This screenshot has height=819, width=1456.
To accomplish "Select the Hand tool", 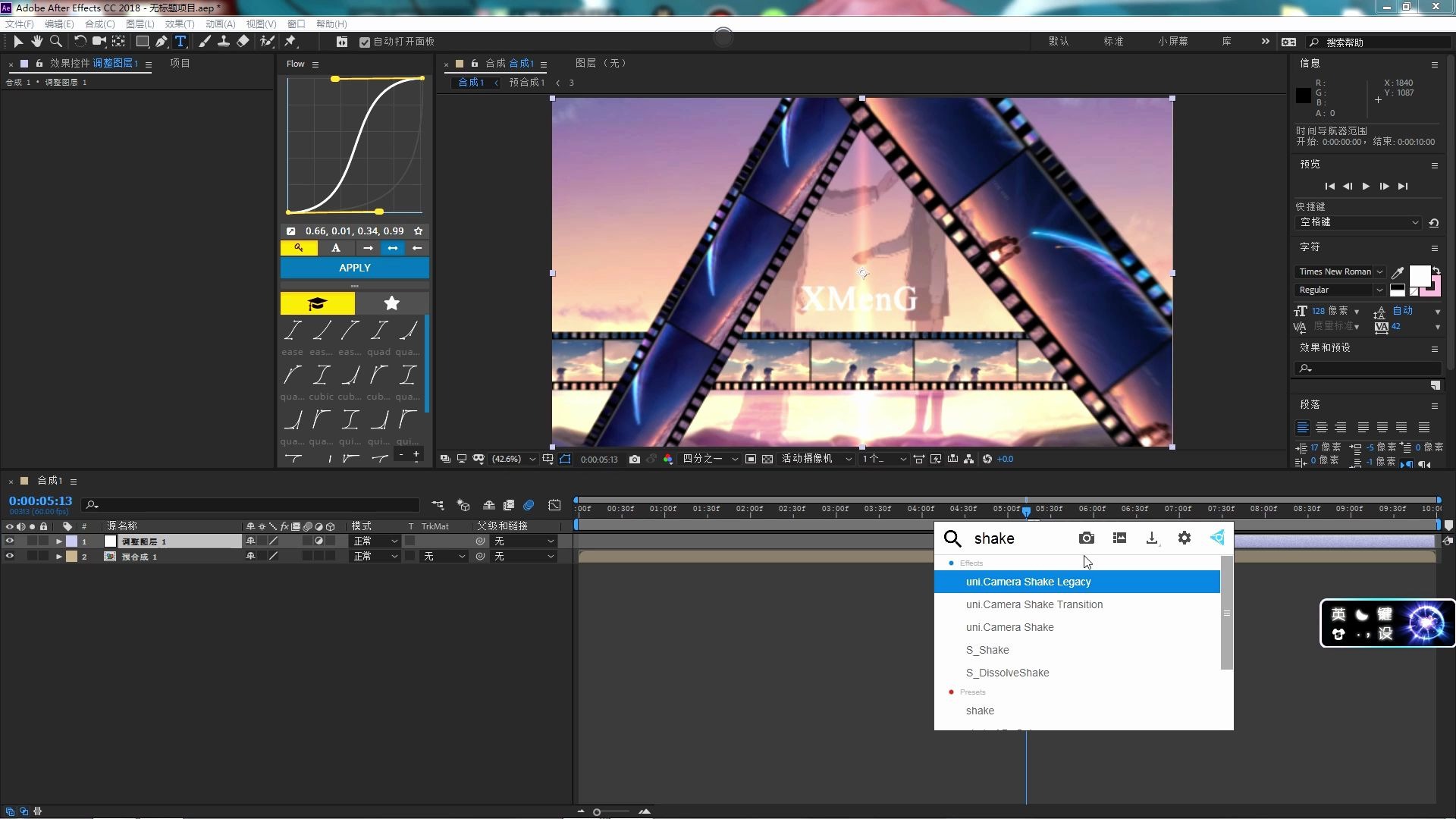I will point(36,42).
